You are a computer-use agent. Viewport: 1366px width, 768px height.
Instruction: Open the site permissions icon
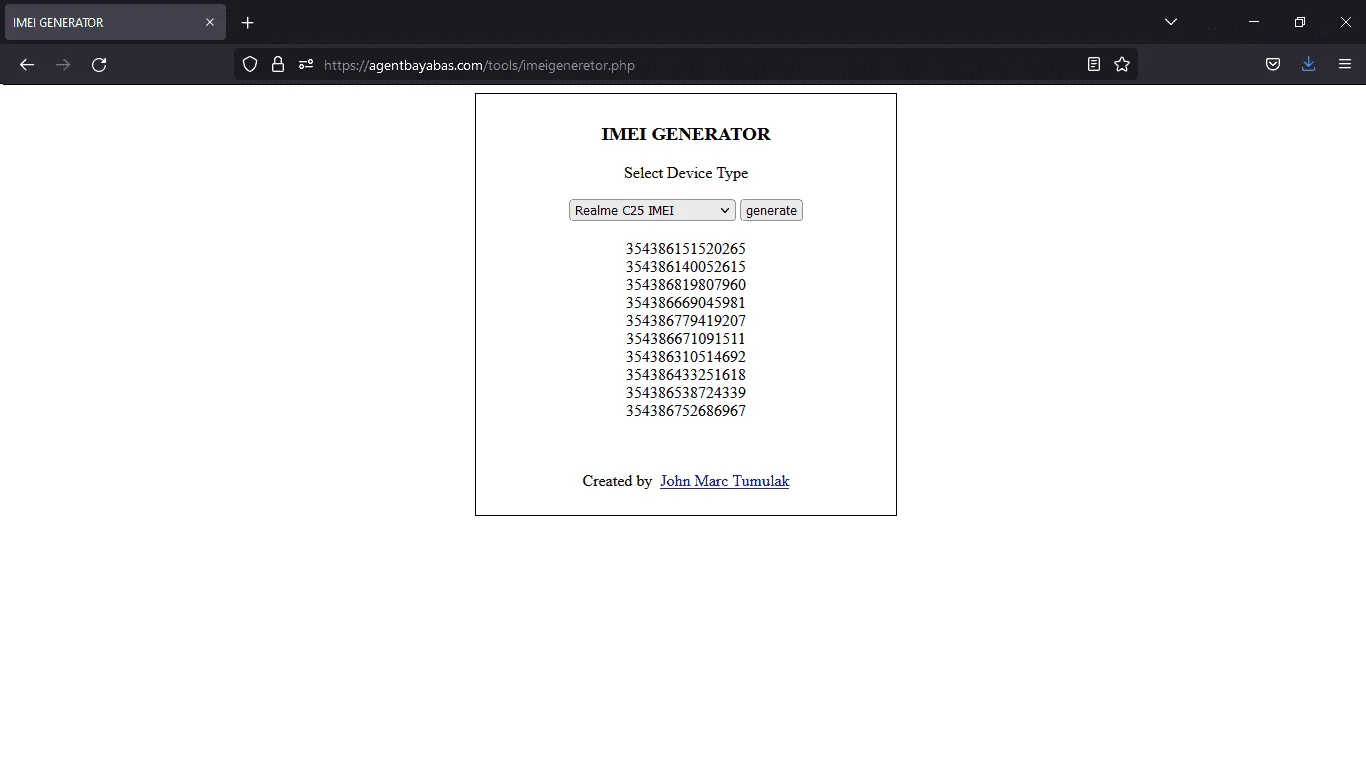tap(306, 64)
